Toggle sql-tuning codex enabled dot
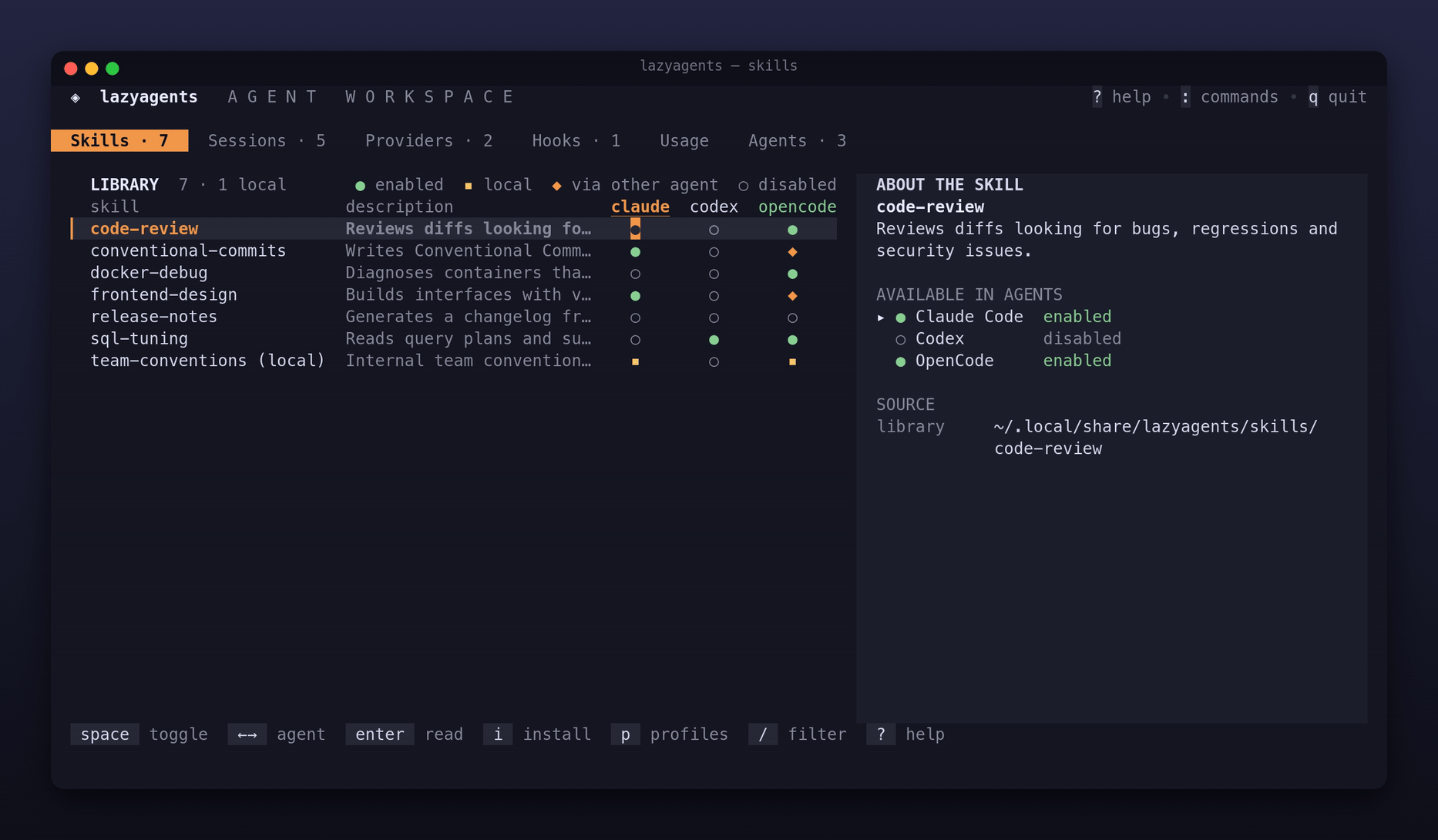Viewport: 1438px width, 840px height. (x=714, y=340)
